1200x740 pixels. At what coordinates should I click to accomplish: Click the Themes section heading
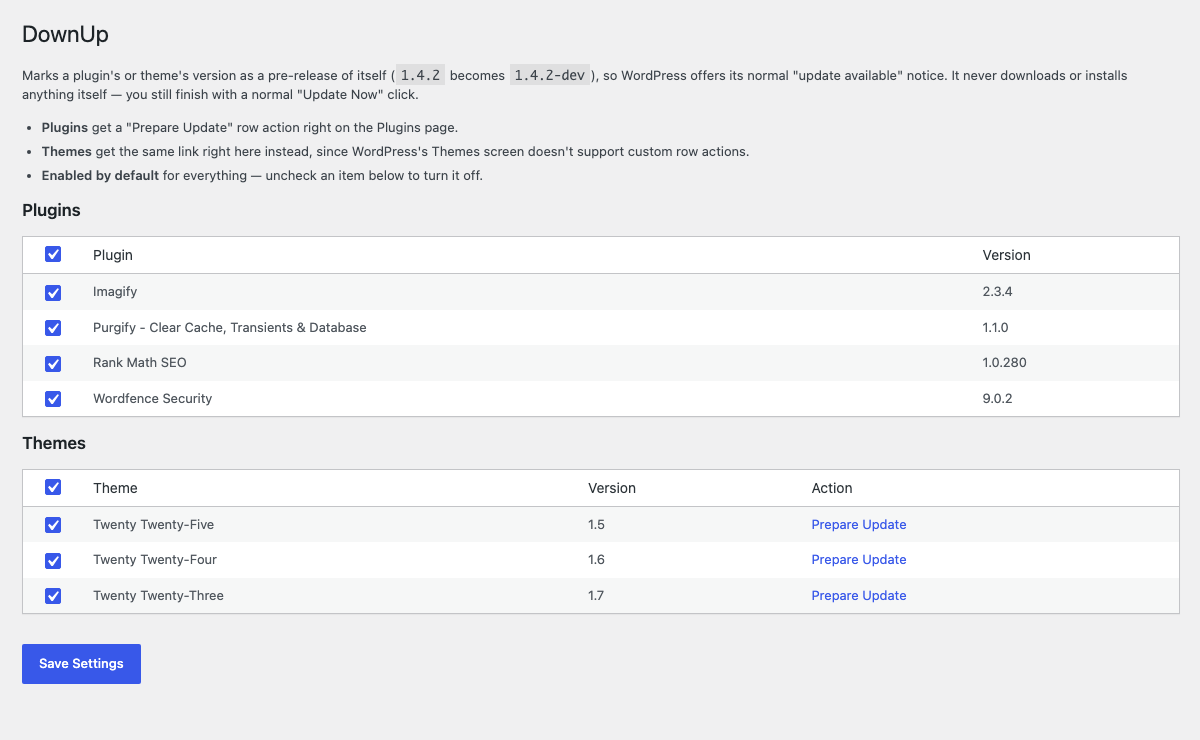[54, 443]
